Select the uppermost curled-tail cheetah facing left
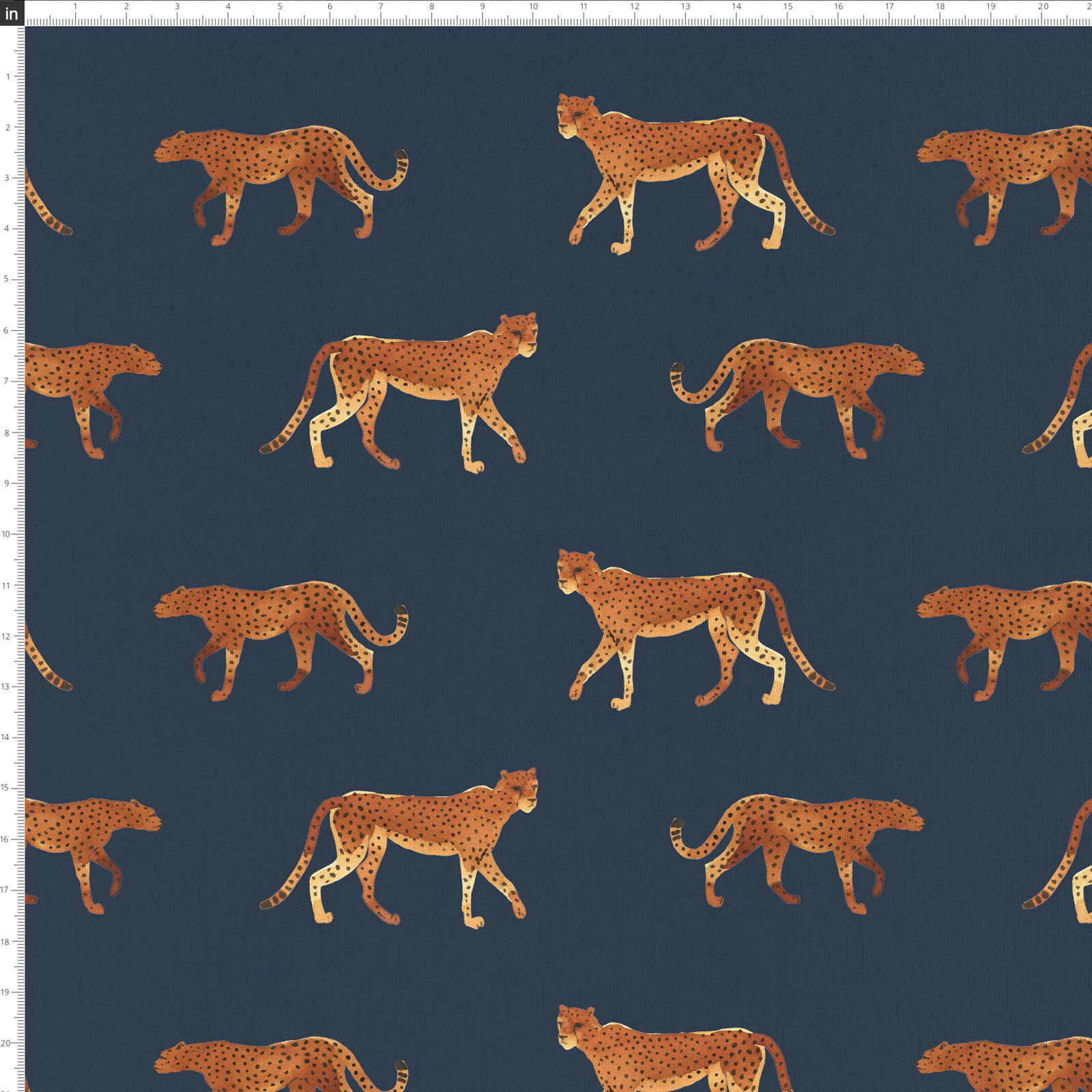The image size is (1092, 1092). tap(281, 185)
